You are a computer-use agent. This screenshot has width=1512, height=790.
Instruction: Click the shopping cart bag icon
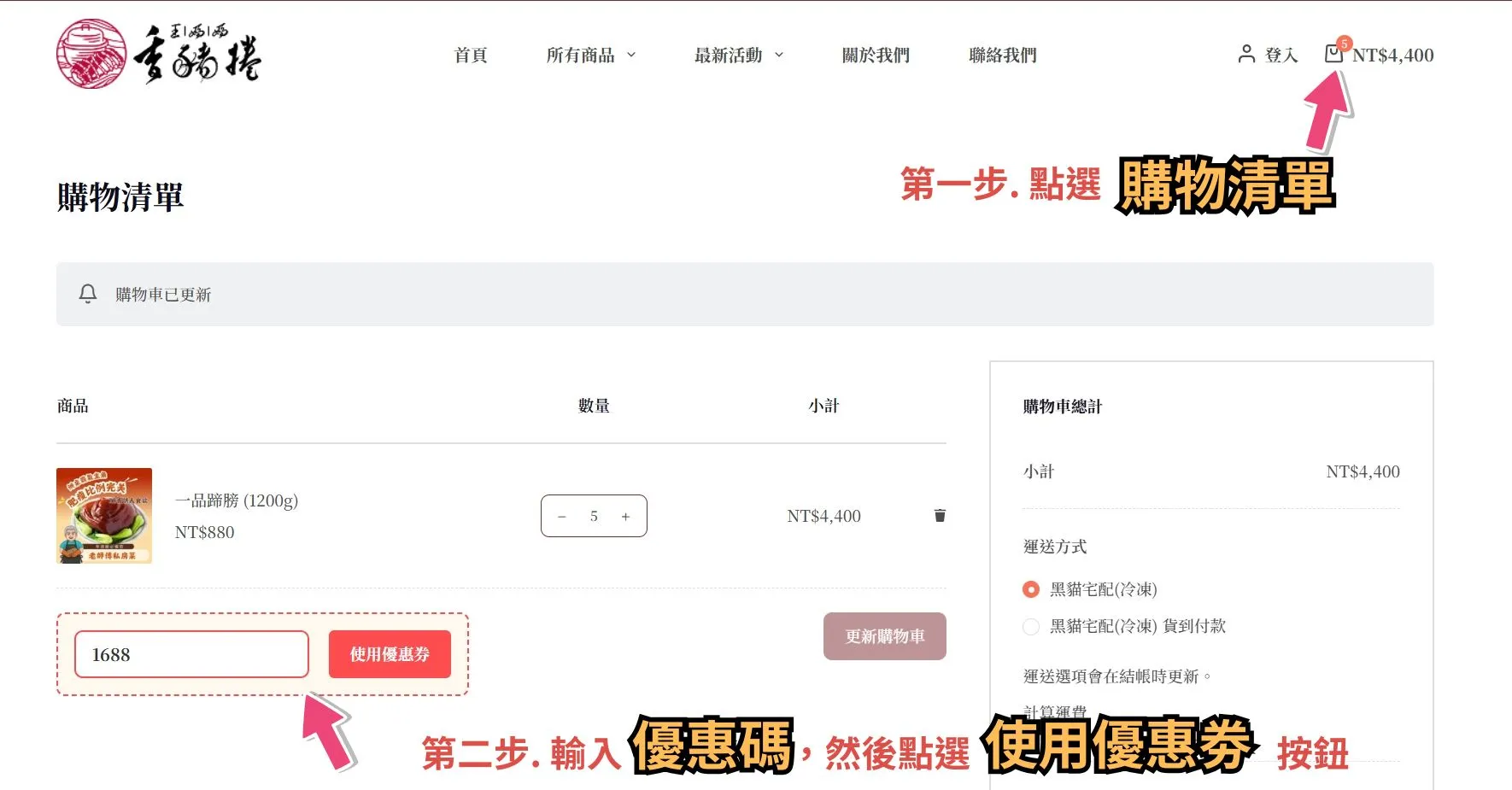[x=1333, y=55]
